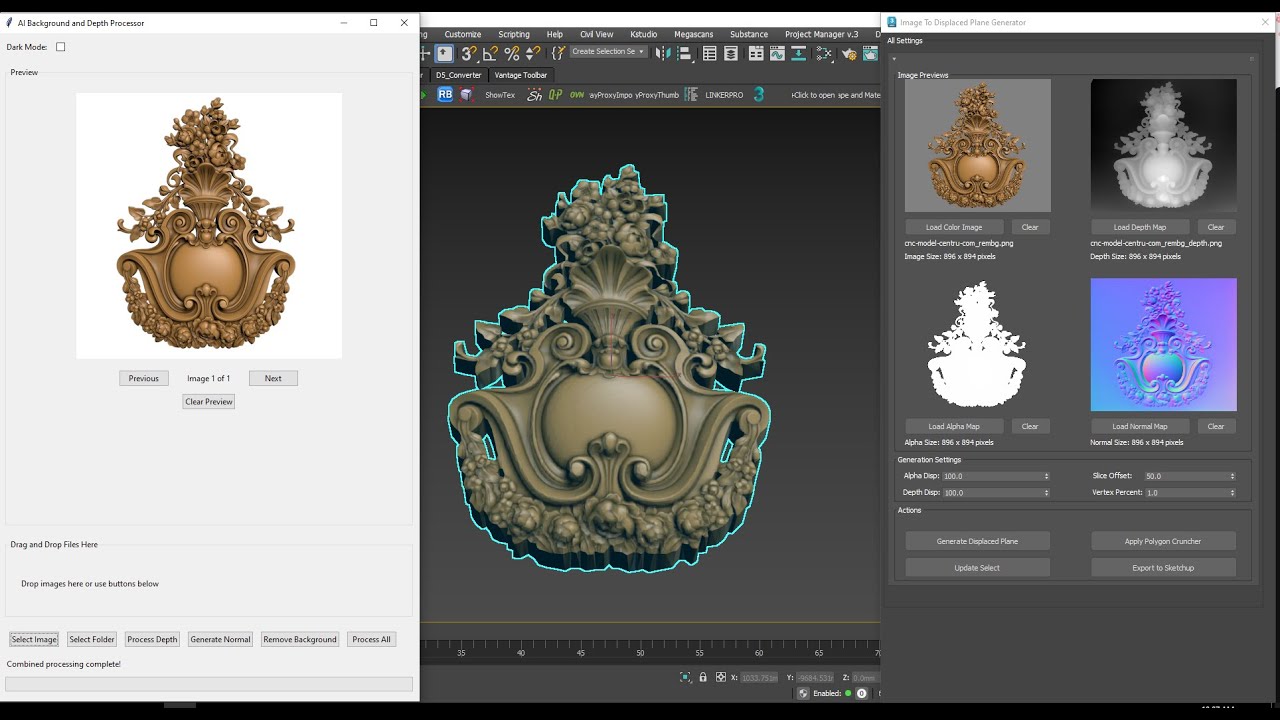
Task: Click the Align tool icon
Action: click(x=685, y=54)
